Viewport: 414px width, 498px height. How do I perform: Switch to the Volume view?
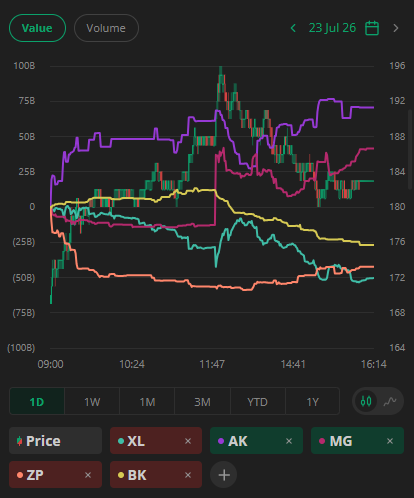point(106,28)
